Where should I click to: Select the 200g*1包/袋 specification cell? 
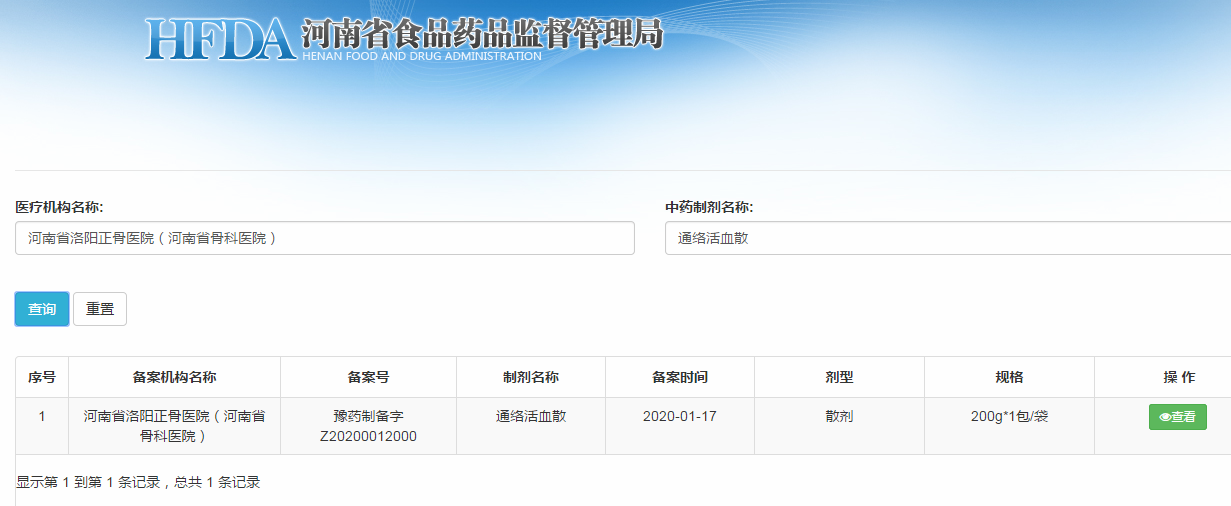pyautogui.click(x=1009, y=426)
